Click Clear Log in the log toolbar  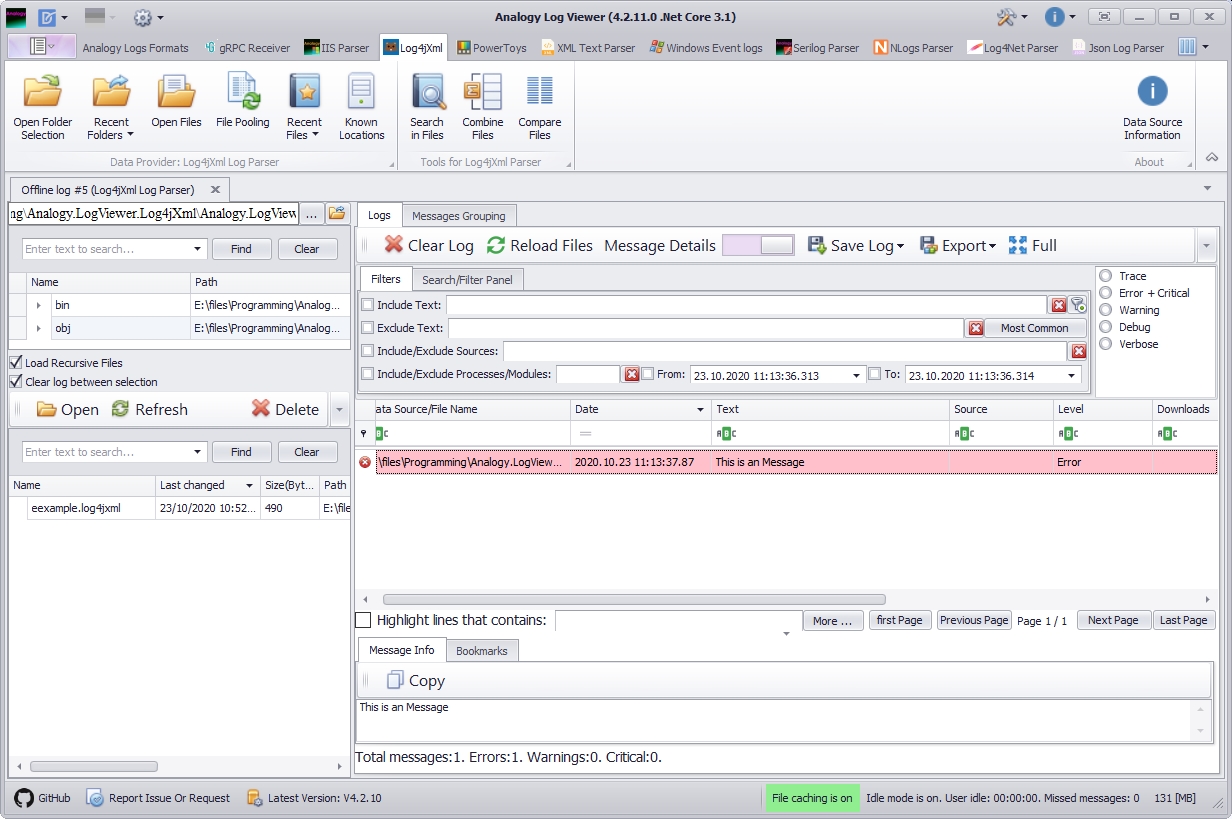click(429, 245)
